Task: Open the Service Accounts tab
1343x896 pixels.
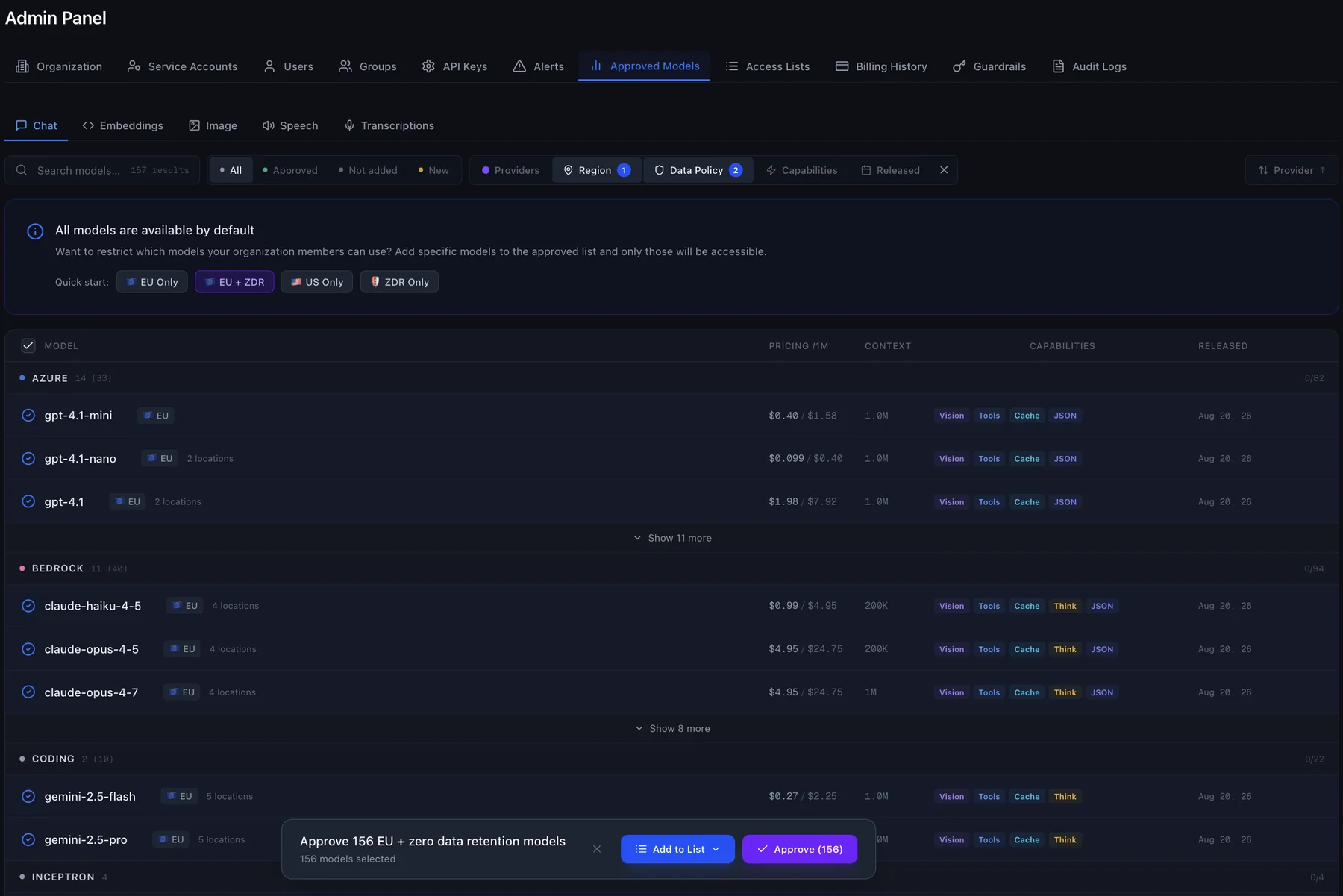Action: pos(183,66)
